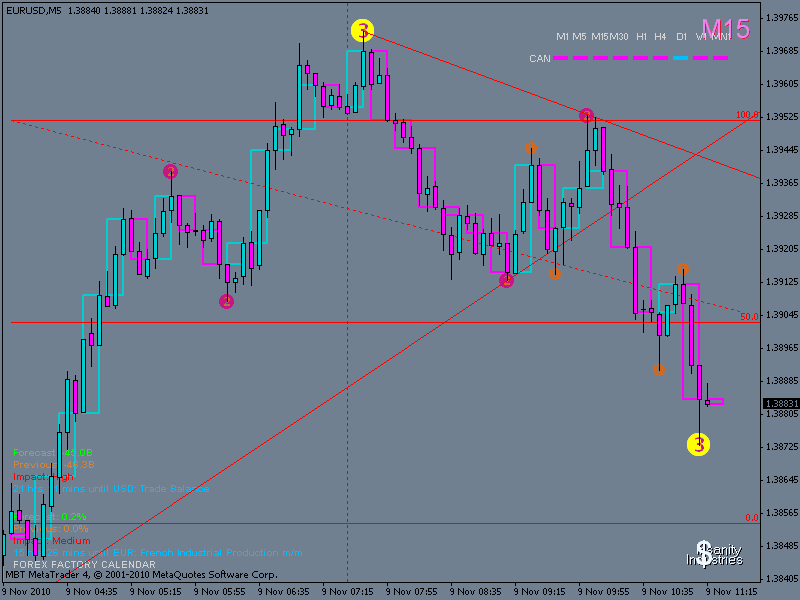
Task: Click price axis value 1.39685
Action: (782, 51)
